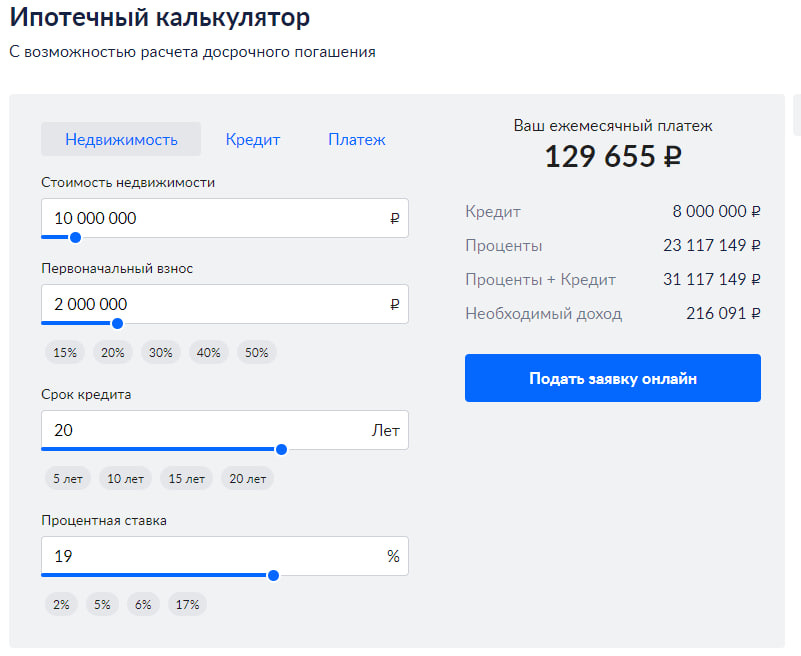Click the Первоначальный взнос input field
The width and height of the screenshot is (801, 656).
pyautogui.click(x=215, y=304)
